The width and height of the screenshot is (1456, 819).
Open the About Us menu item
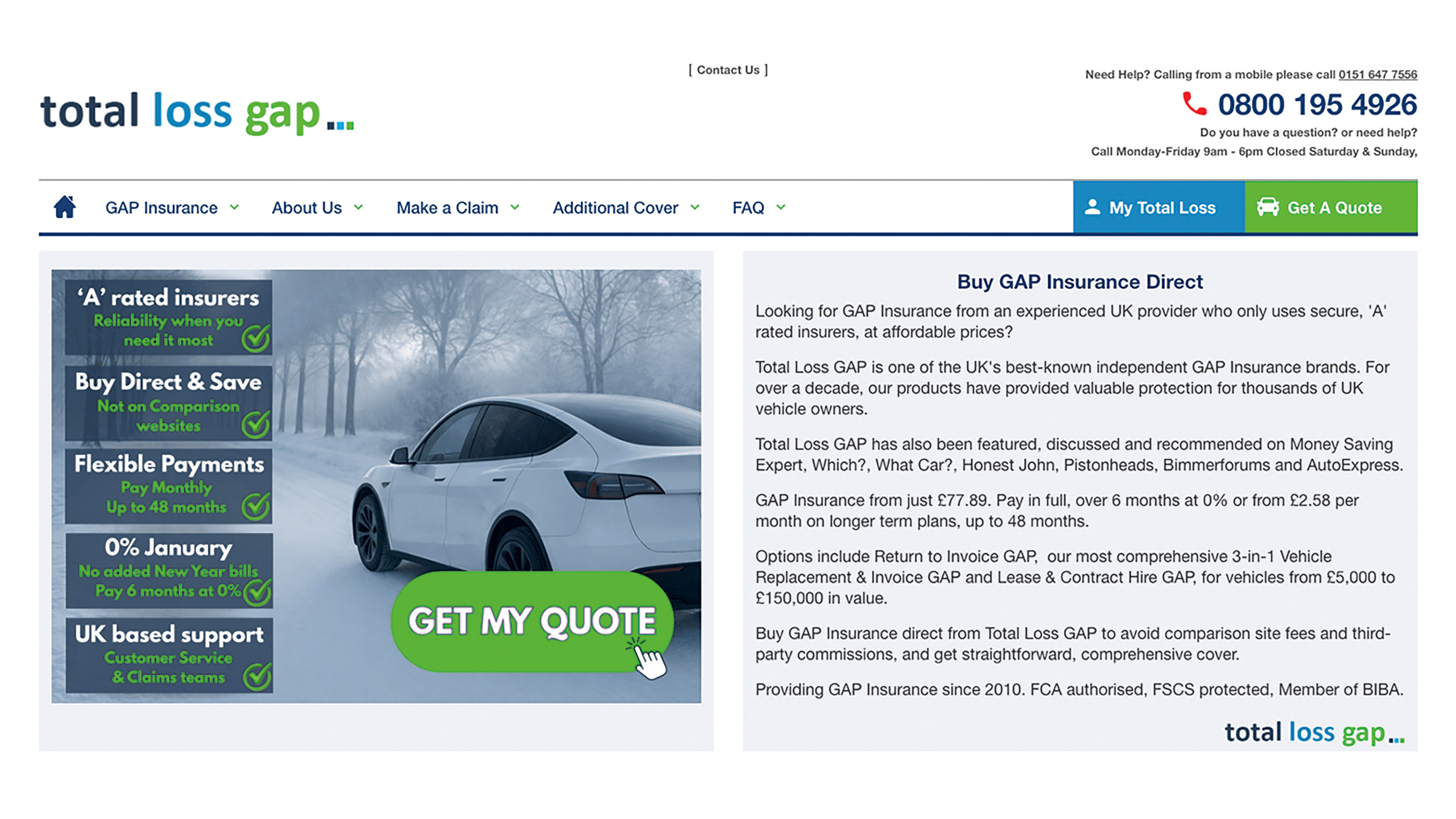point(306,208)
